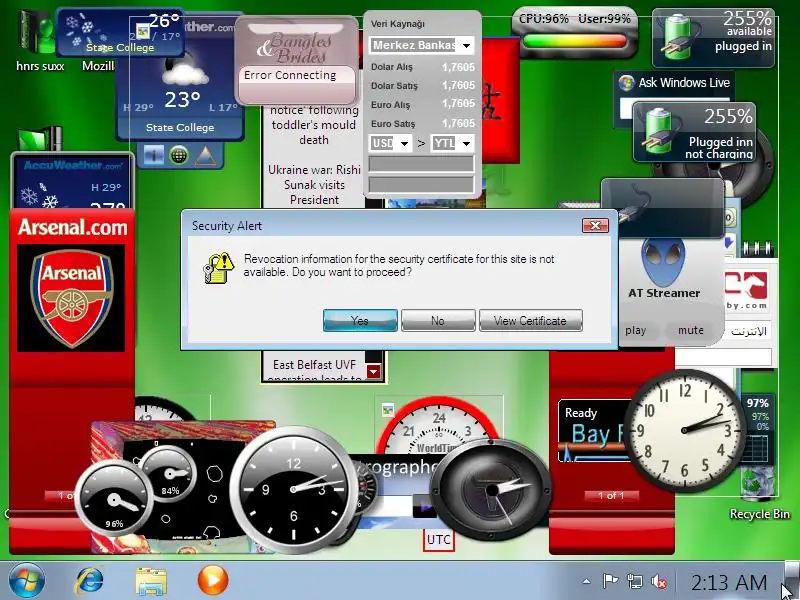
Task: Open the USD currency dropdown
Action: coord(390,143)
